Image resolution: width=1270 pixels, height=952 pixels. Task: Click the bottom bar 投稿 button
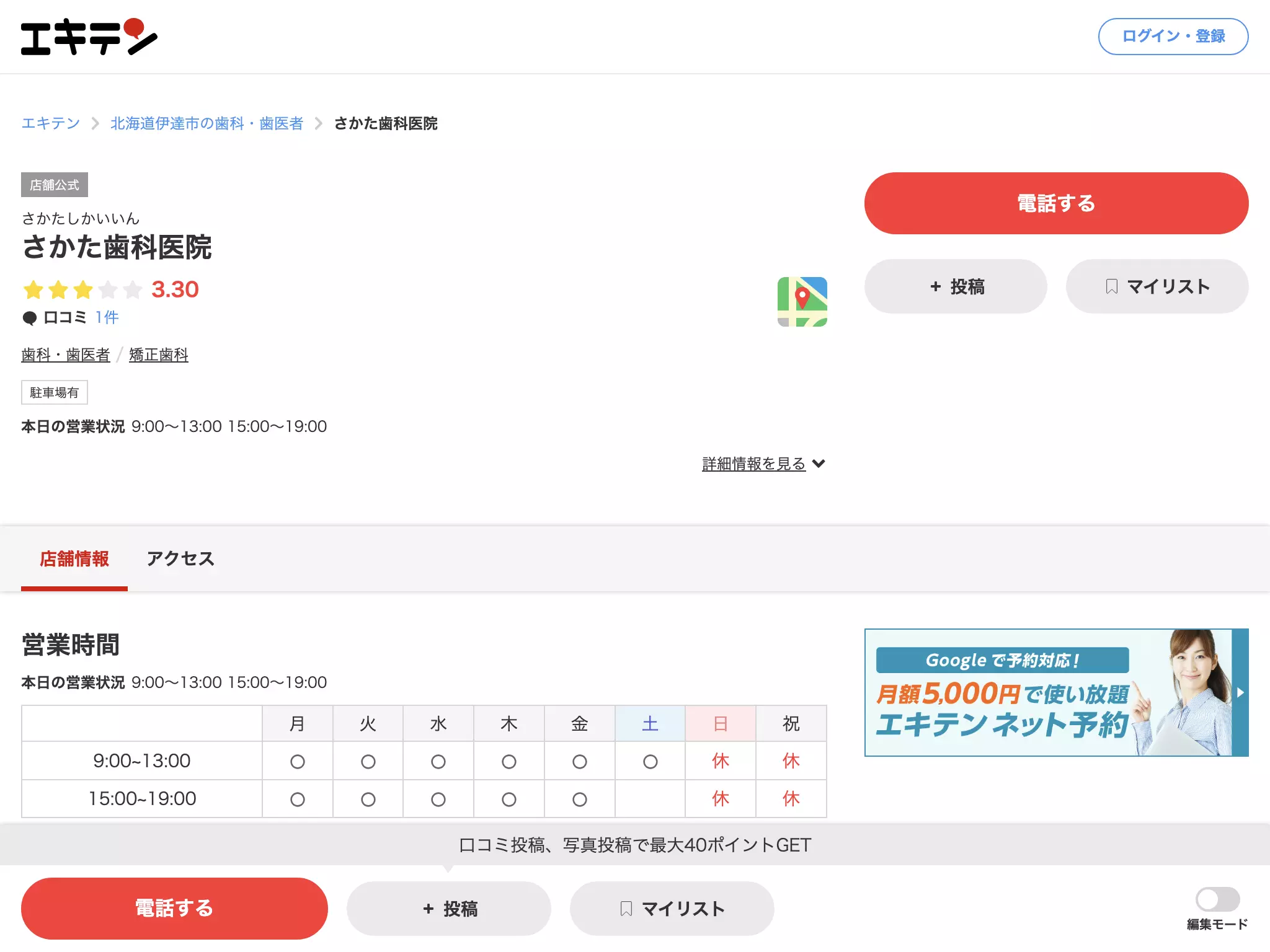coord(449,909)
